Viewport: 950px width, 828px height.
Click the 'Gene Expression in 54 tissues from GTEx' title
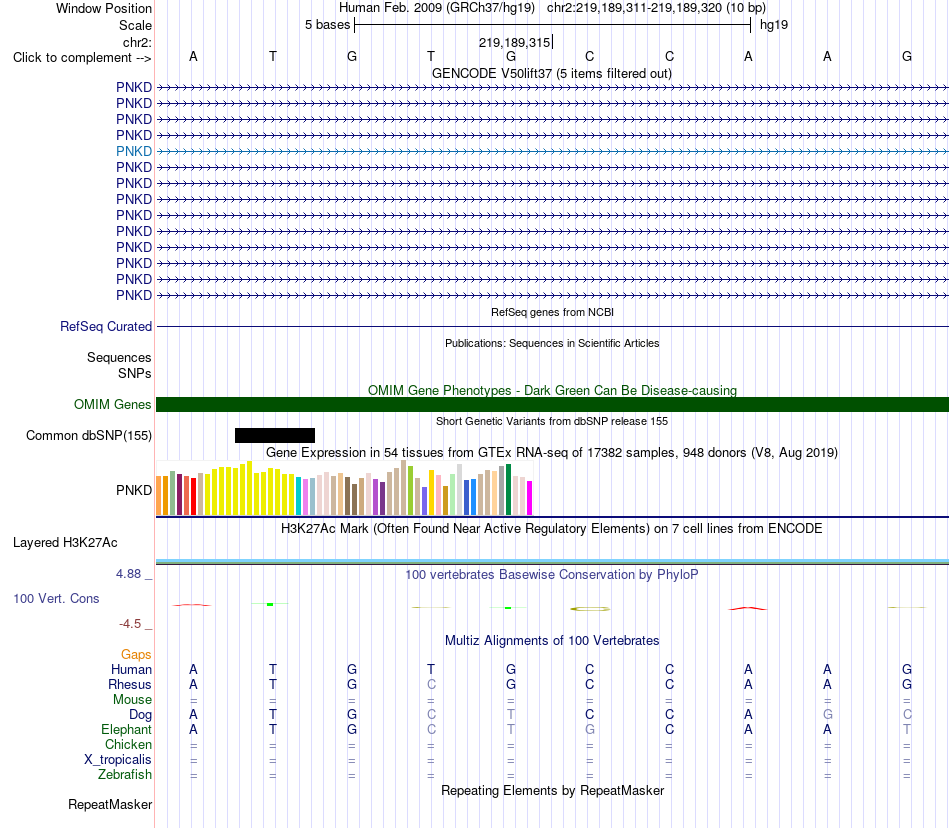click(551, 452)
